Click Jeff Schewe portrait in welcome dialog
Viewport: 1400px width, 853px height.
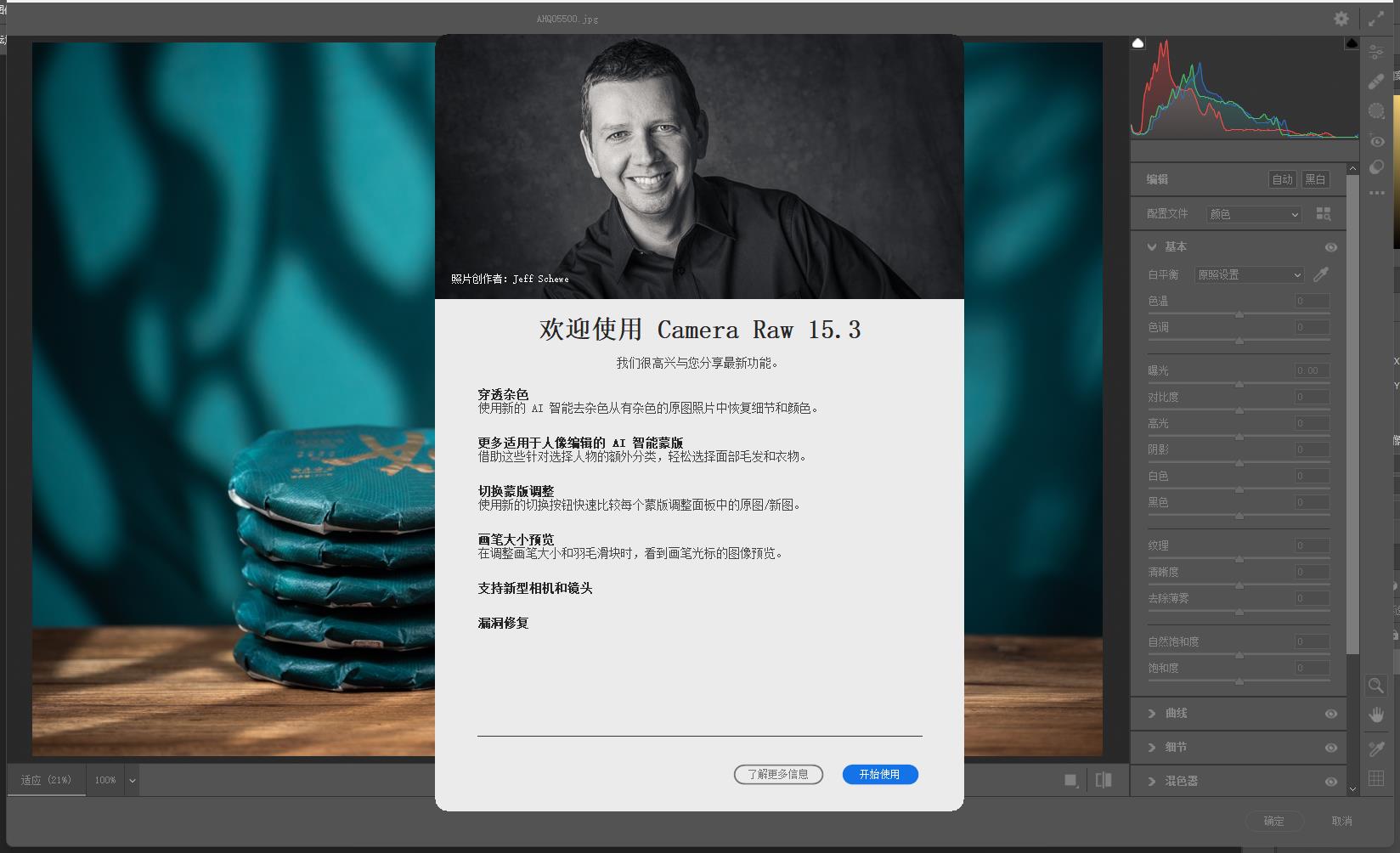(699, 167)
